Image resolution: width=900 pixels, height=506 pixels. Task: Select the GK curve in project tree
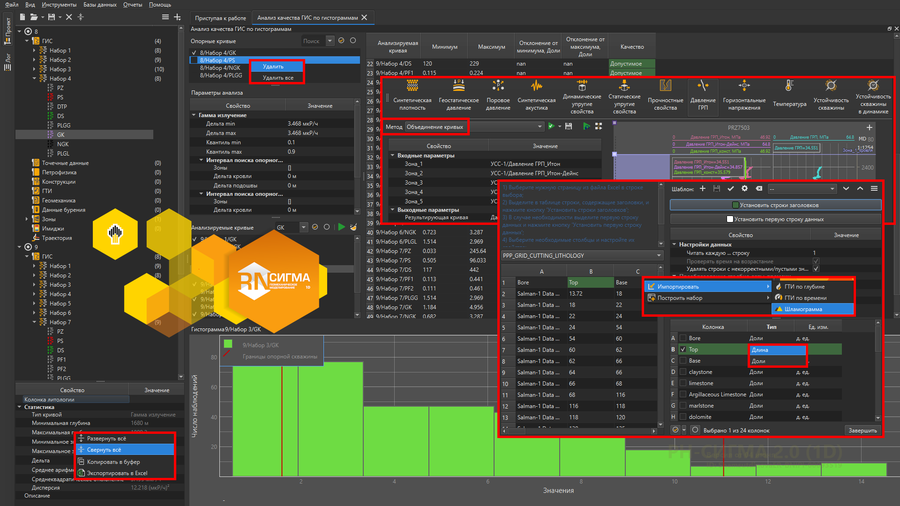click(61, 134)
